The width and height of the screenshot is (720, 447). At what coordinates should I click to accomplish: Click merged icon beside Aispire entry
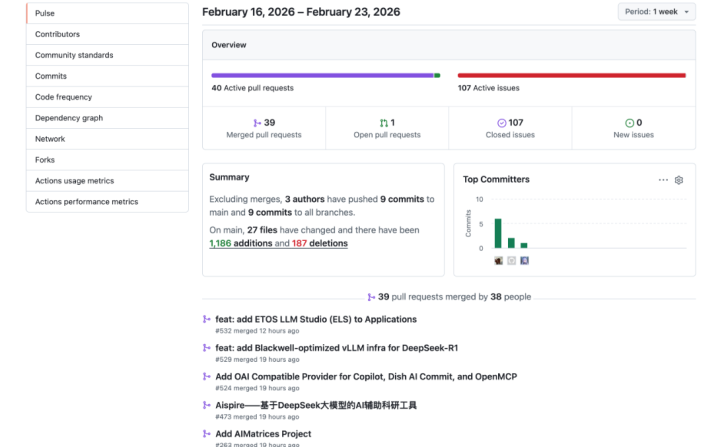click(207, 406)
